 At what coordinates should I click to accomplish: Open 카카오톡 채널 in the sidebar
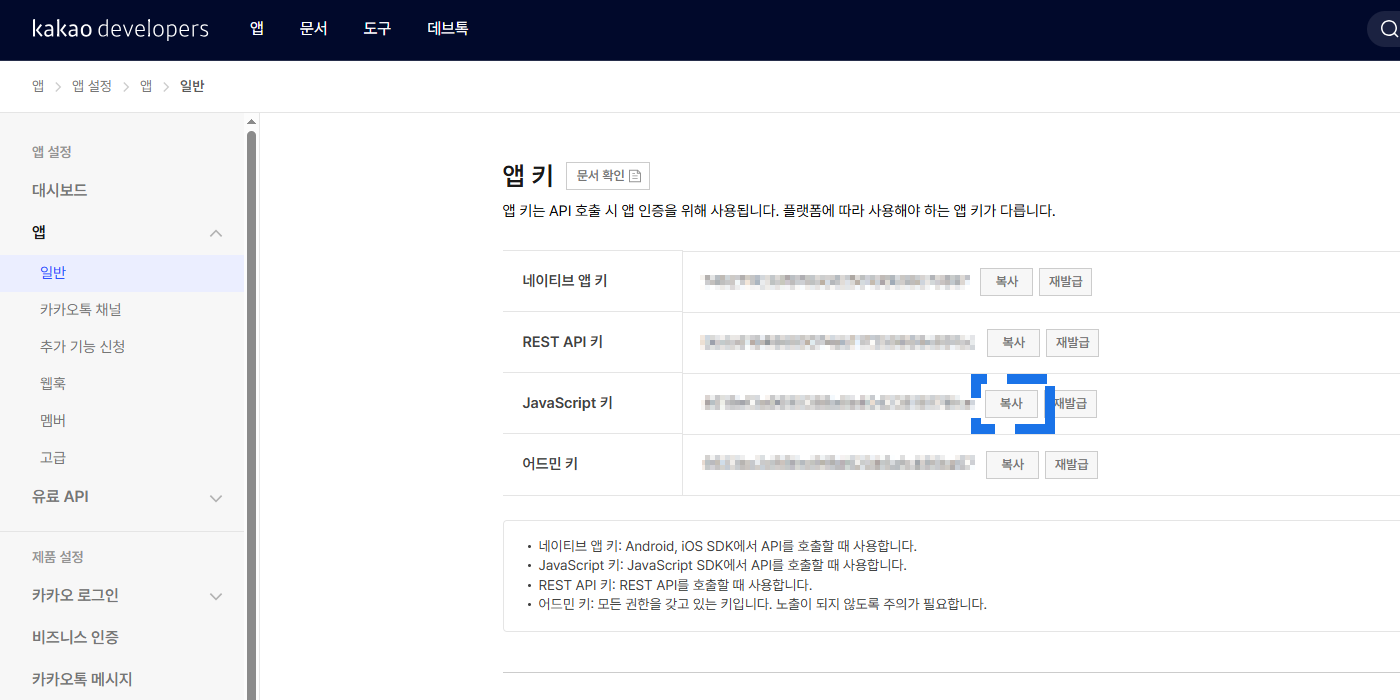point(81,310)
